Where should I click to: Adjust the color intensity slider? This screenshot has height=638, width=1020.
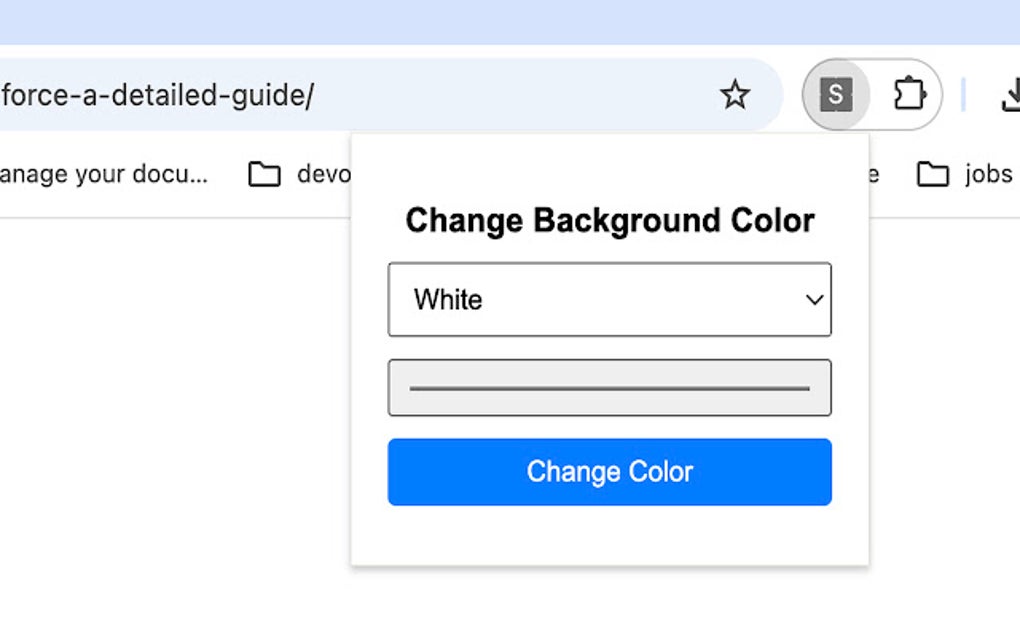point(609,386)
